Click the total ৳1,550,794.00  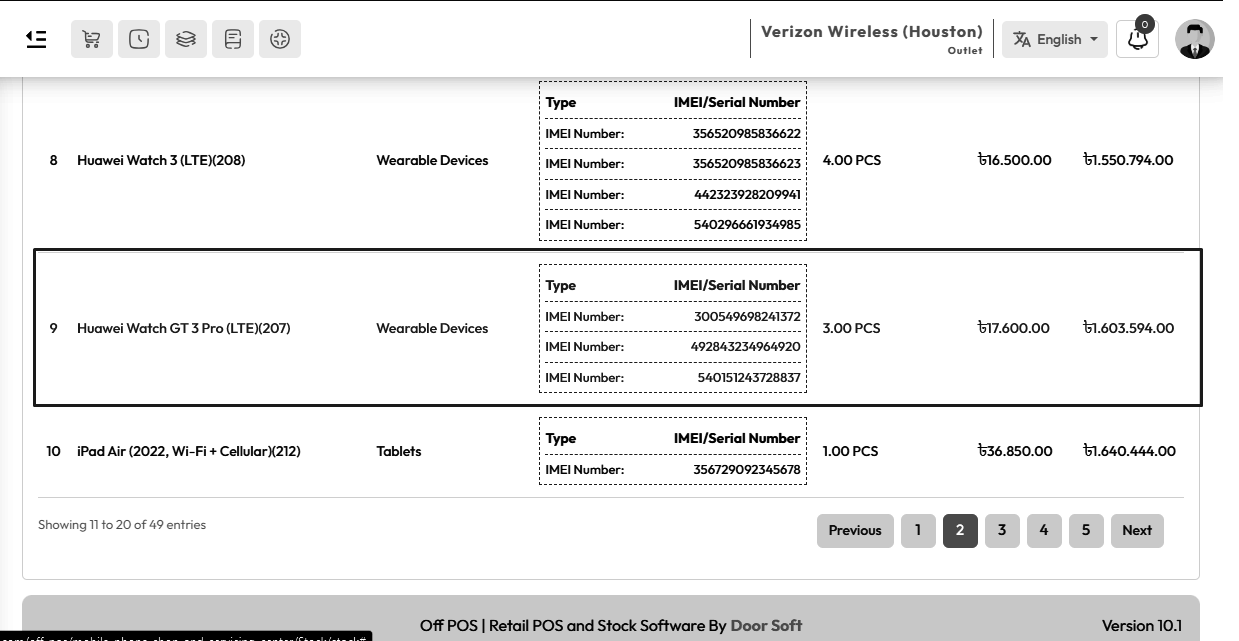pos(1128,160)
